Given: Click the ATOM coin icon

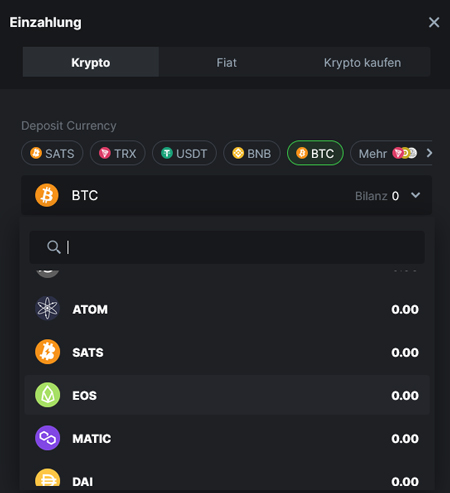Looking at the screenshot, I should point(47,309).
